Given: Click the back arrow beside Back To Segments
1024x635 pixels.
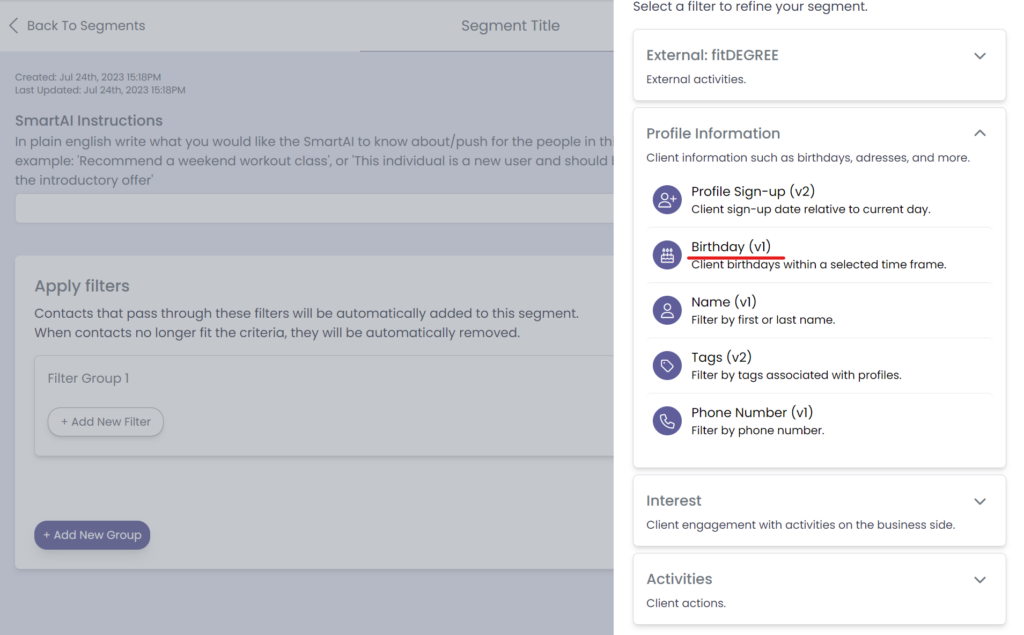Looking at the screenshot, I should tap(14, 26).
